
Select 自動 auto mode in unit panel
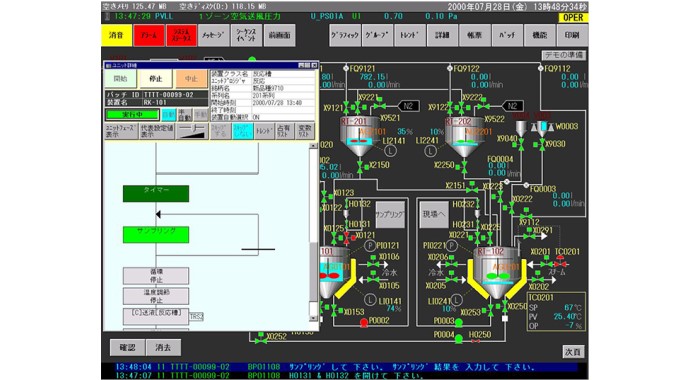point(169,115)
